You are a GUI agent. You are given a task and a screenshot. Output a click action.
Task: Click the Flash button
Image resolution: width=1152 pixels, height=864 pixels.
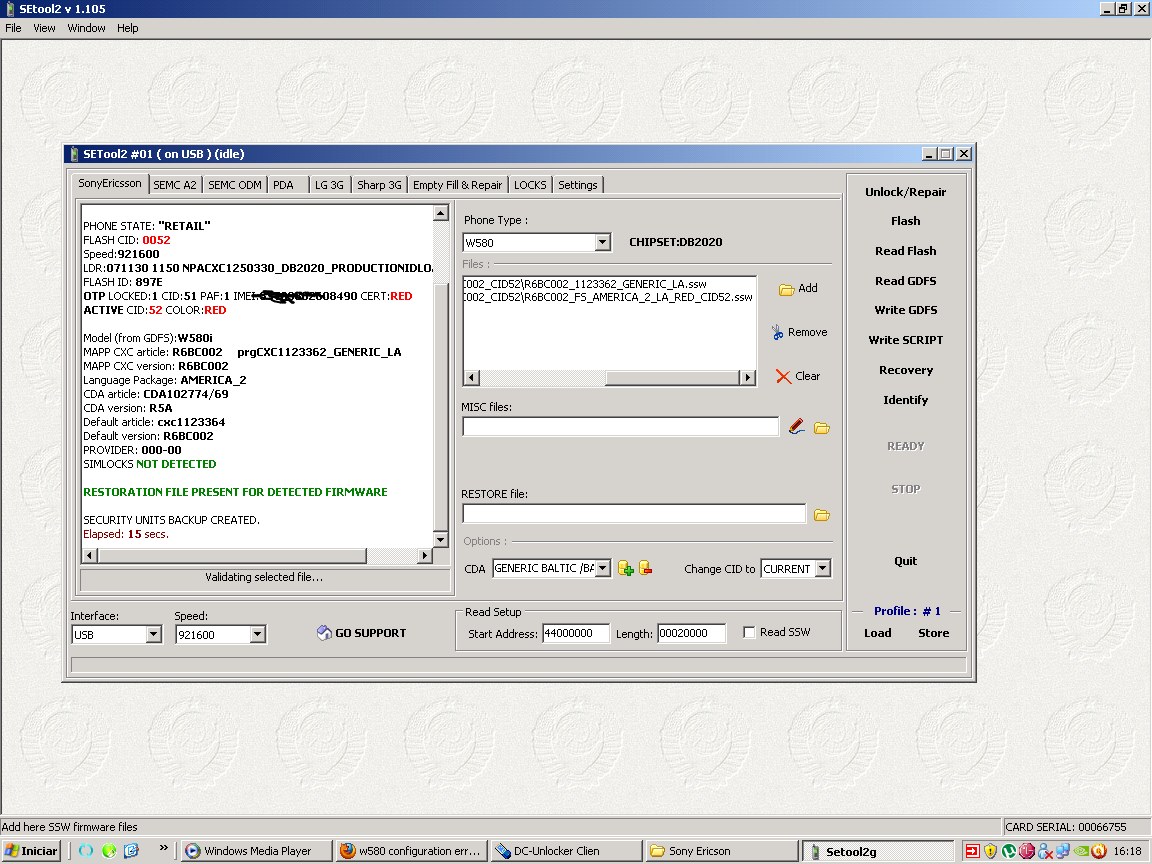(905, 221)
